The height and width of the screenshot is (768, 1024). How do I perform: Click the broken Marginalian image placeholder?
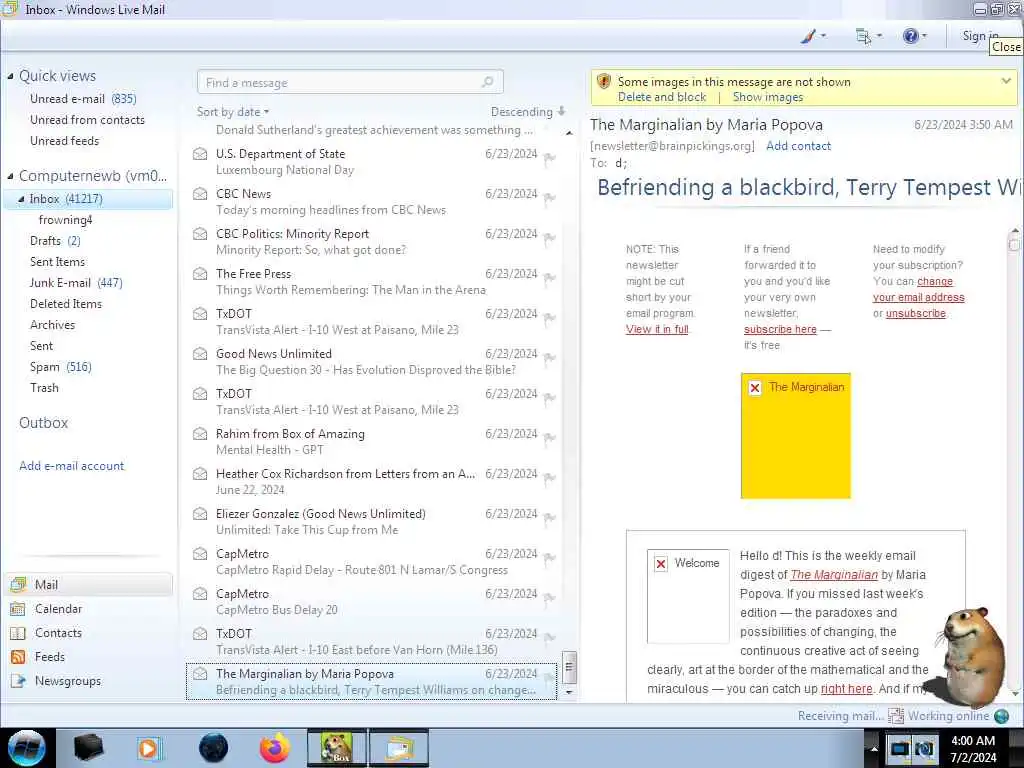pyautogui.click(x=795, y=436)
